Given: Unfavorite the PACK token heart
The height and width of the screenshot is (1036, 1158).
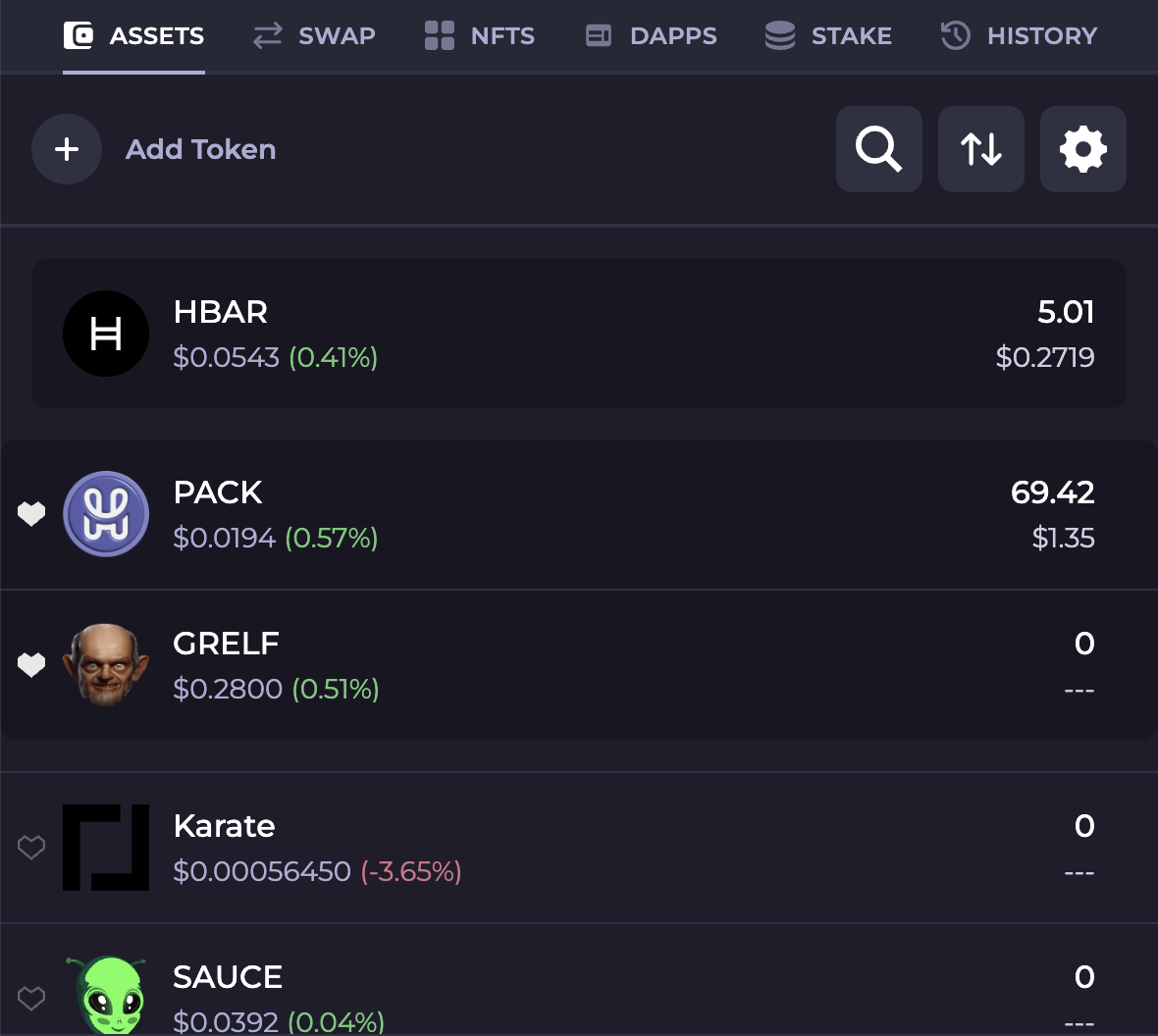Looking at the screenshot, I should coord(31,514).
